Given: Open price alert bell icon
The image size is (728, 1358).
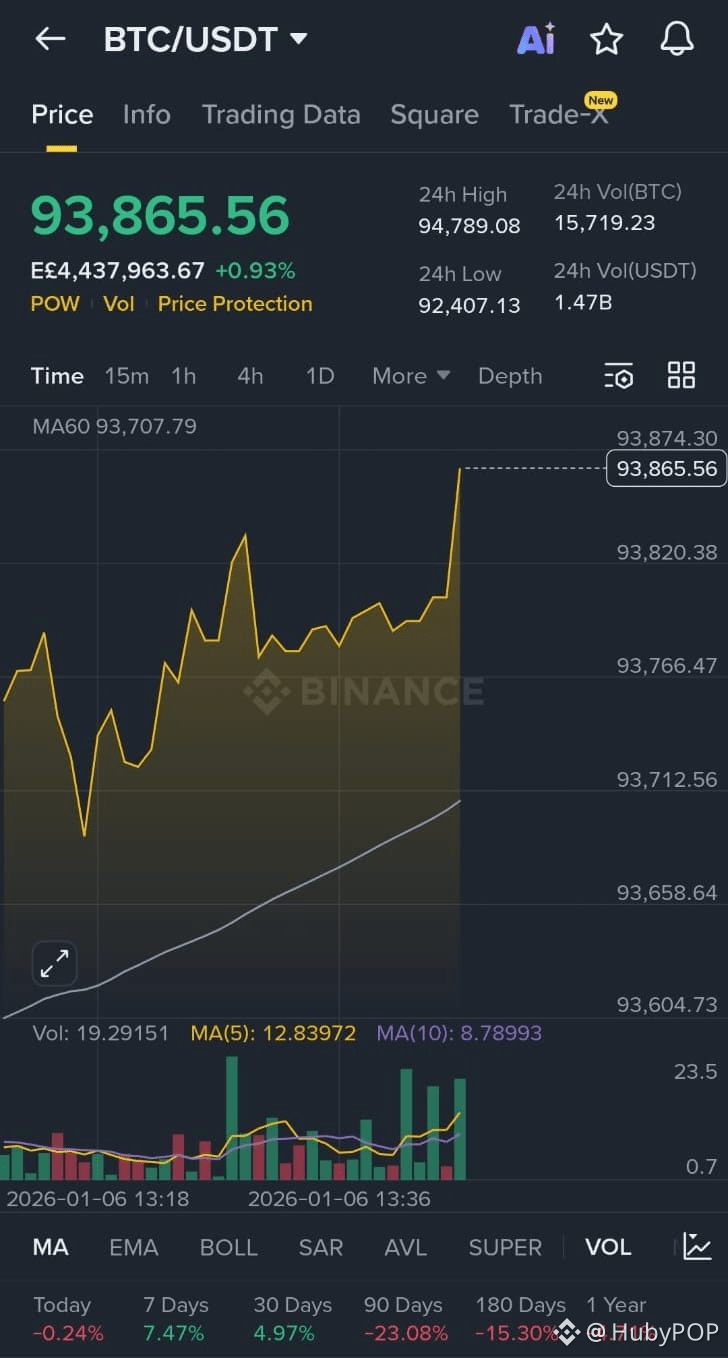Looking at the screenshot, I should 677,40.
